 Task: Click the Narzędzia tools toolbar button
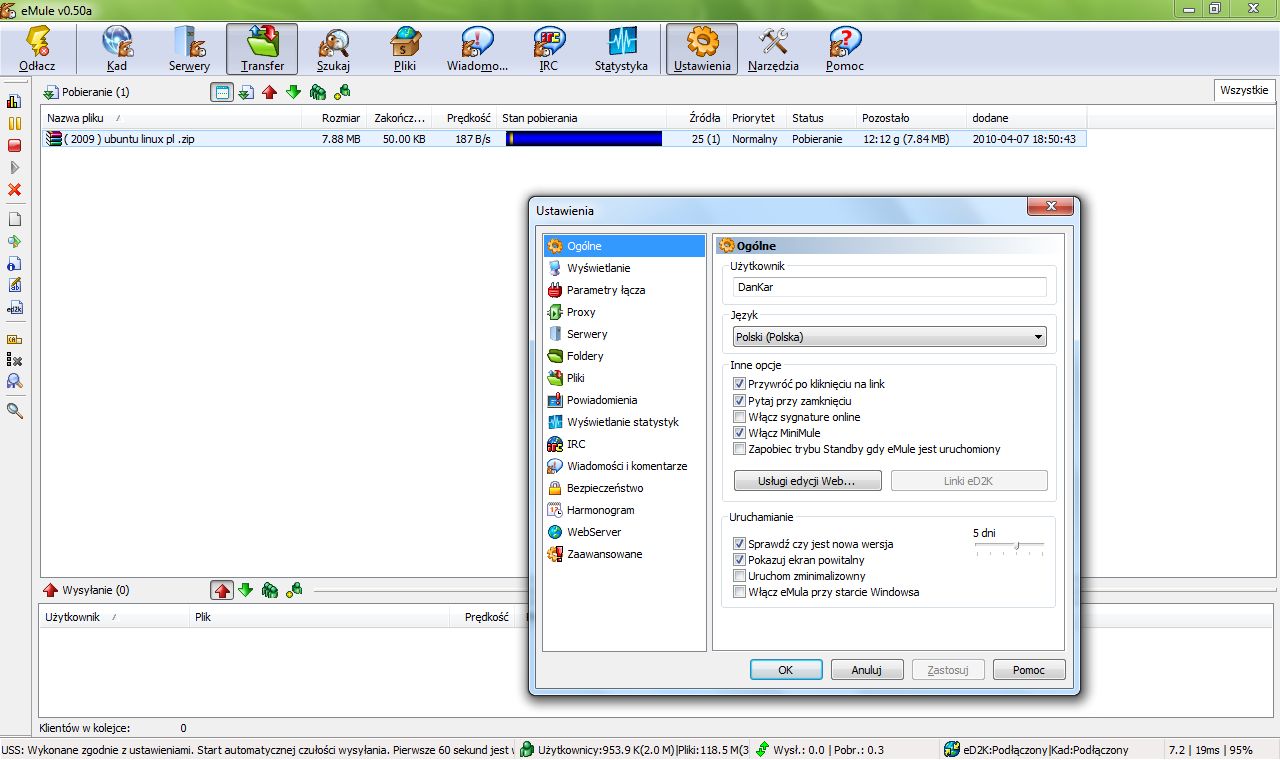pos(773,49)
